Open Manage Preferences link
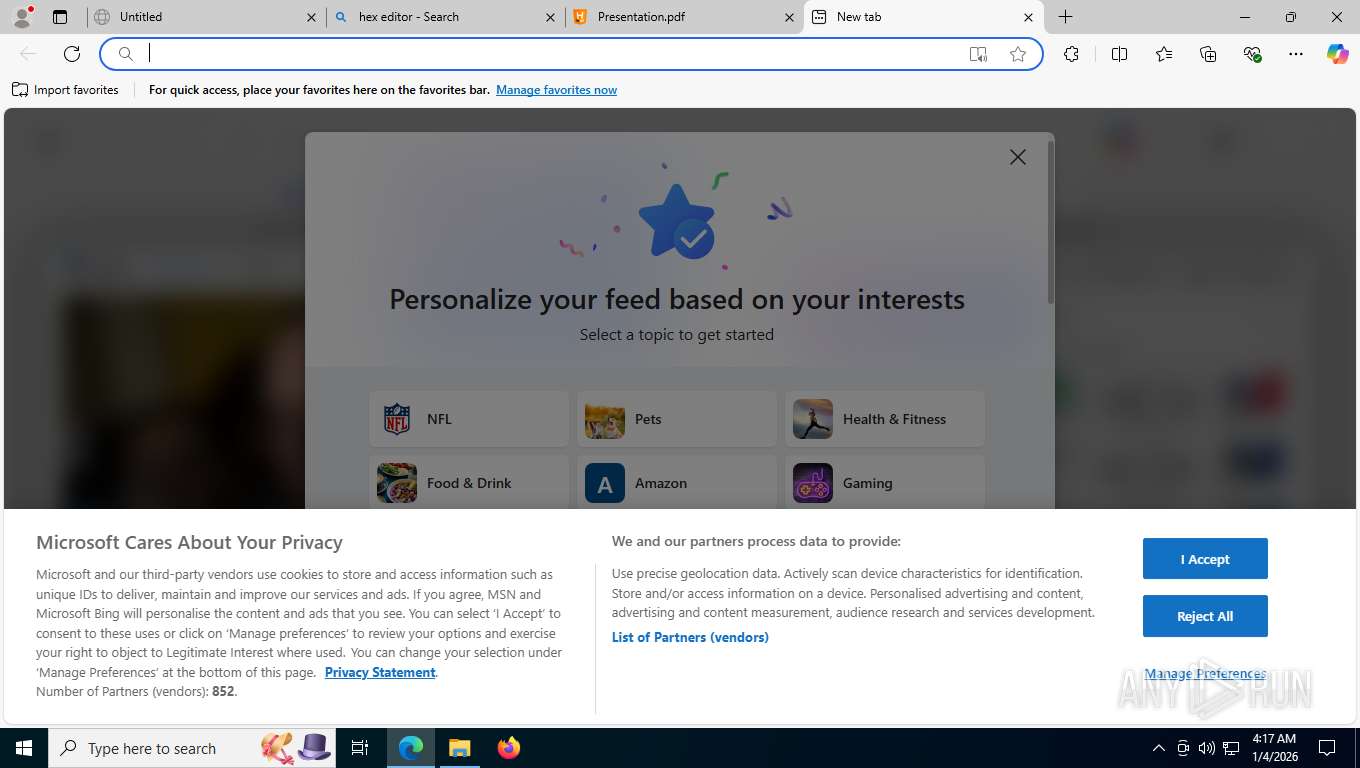This screenshot has width=1360, height=768. pyautogui.click(x=1205, y=674)
